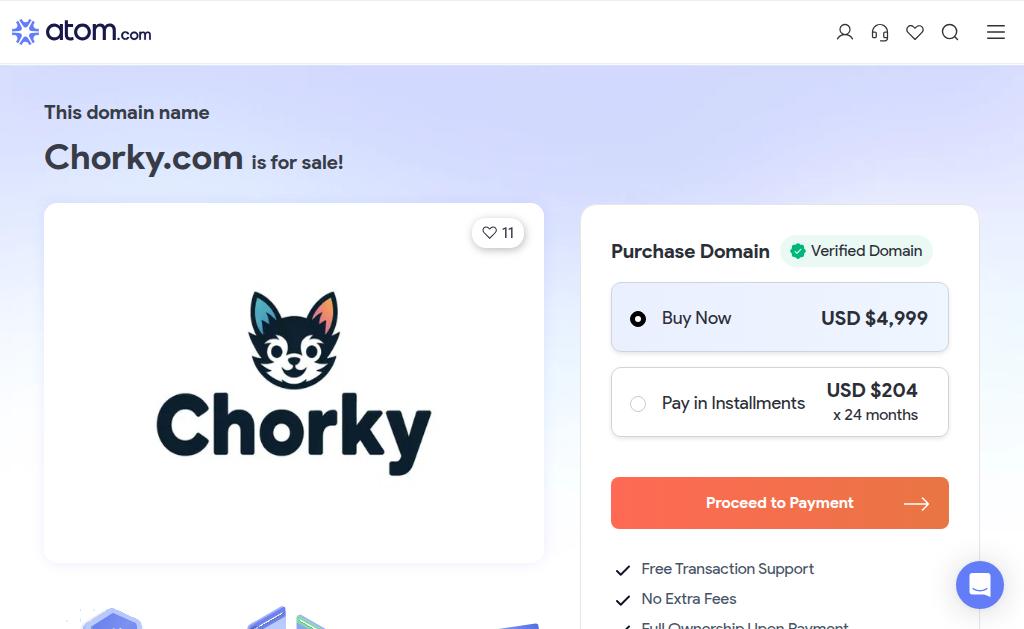Select the Buy Now radio button

[637, 319]
